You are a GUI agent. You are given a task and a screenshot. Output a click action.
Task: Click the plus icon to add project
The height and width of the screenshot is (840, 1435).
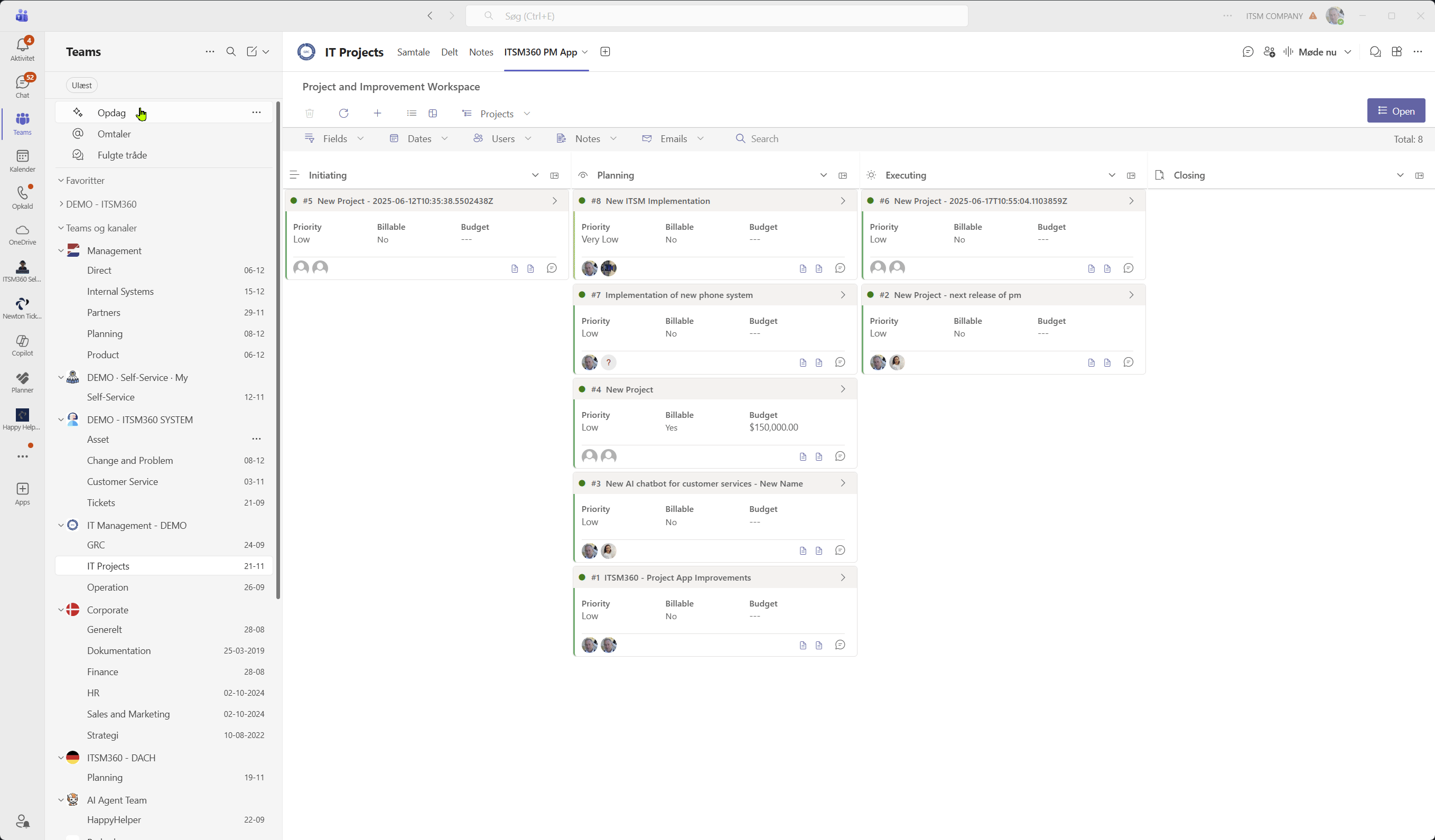point(377,114)
